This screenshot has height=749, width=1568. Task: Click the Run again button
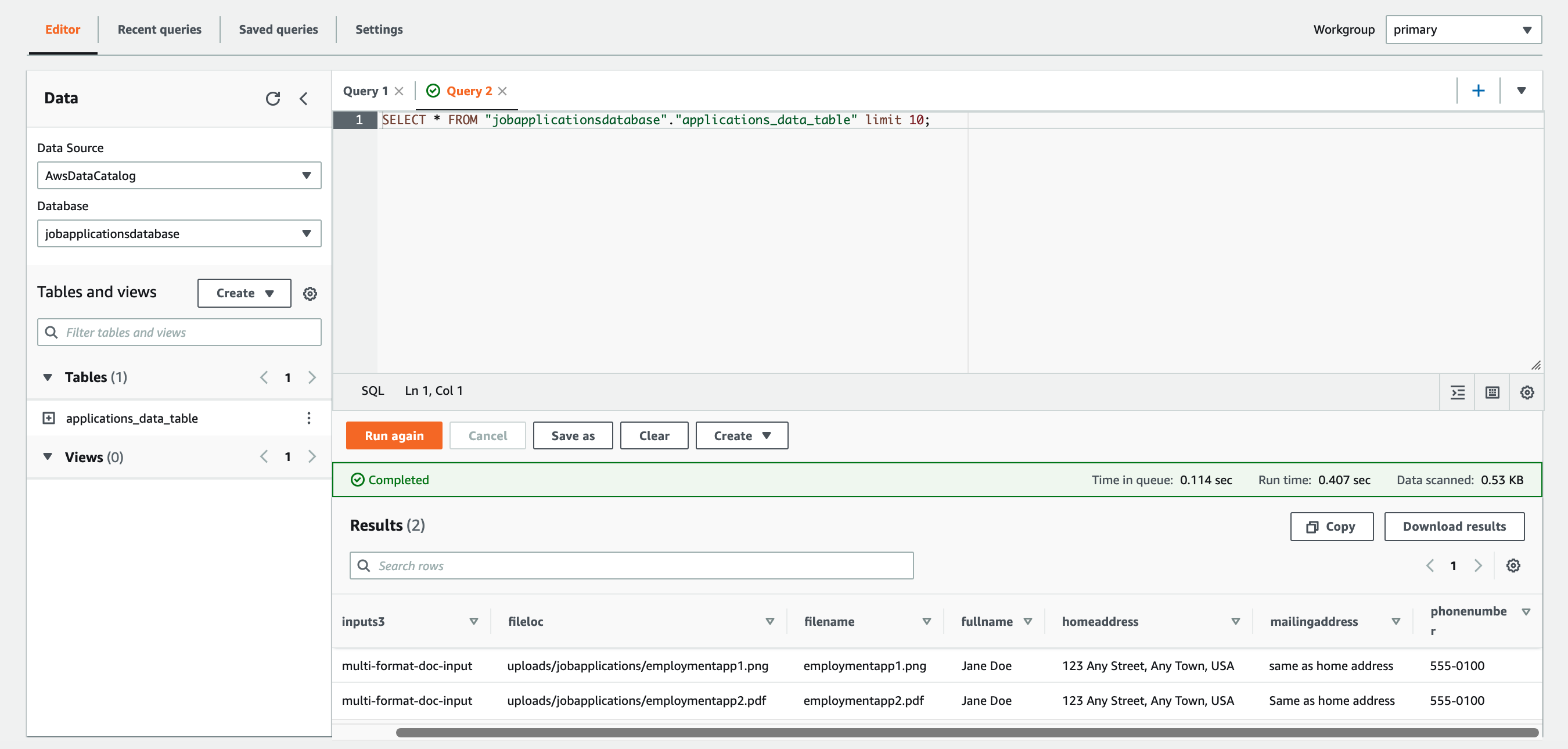(394, 435)
